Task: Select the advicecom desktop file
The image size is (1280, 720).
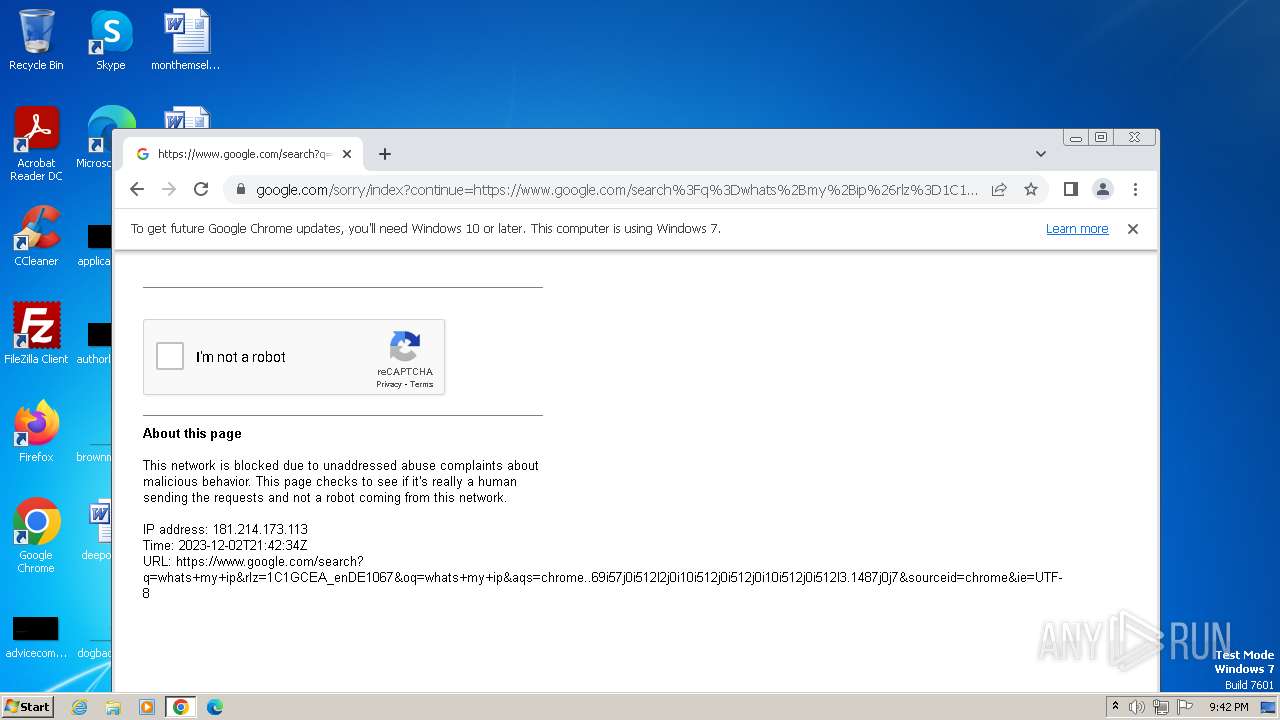Action: pos(35,638)
